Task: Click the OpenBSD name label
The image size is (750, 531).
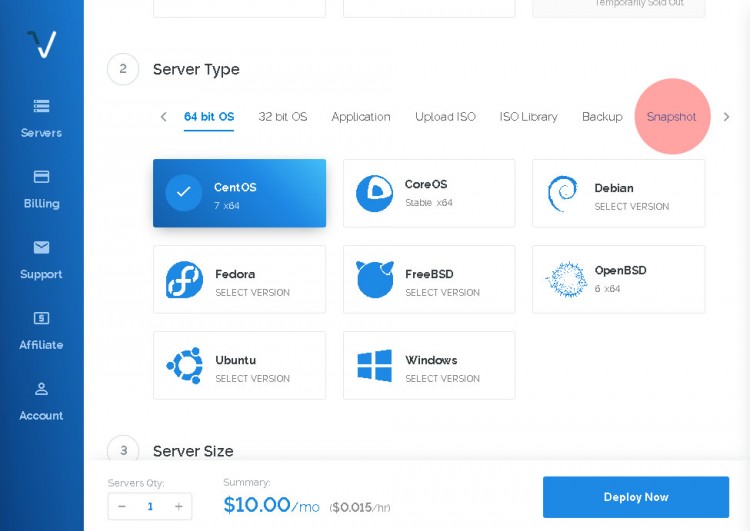Action: pyautogui.click(x=620, y=271)
